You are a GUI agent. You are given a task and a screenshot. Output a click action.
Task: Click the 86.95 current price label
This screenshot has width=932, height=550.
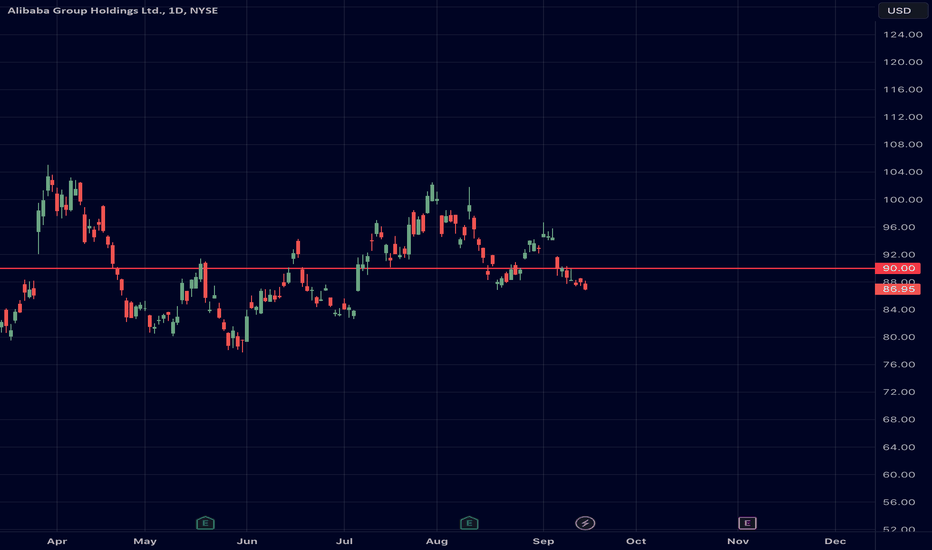pyautogui.click(x=898, y=289)
